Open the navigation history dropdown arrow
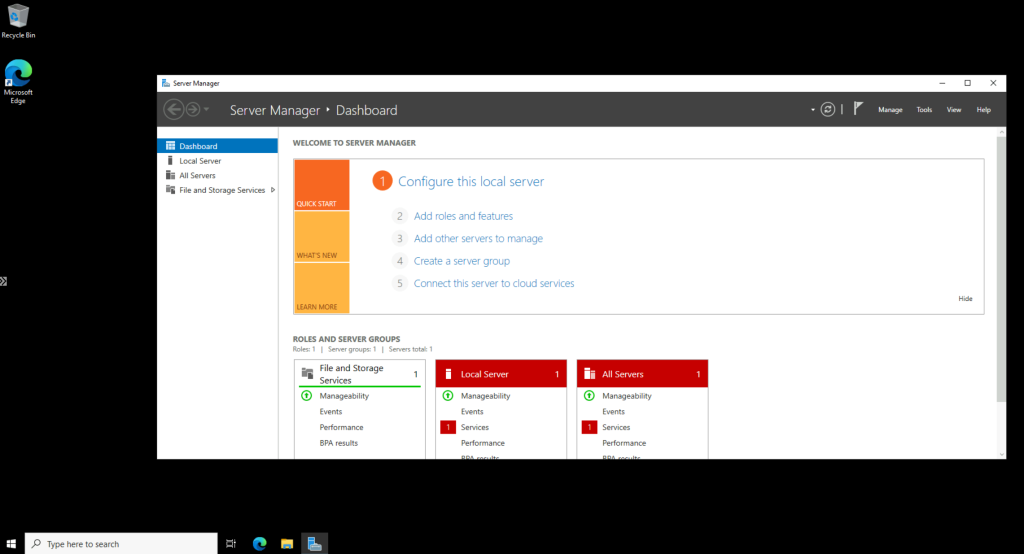Image resolution: width=1024 pixels, height=554 pixels. (206, 110)
